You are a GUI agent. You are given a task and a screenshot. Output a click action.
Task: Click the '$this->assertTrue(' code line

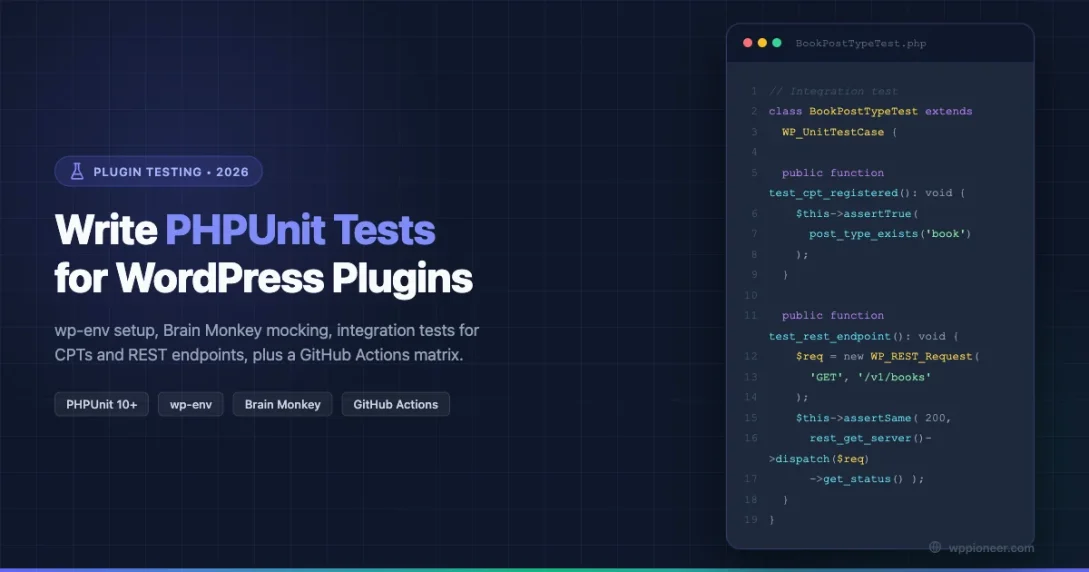[x=857, y=213]
